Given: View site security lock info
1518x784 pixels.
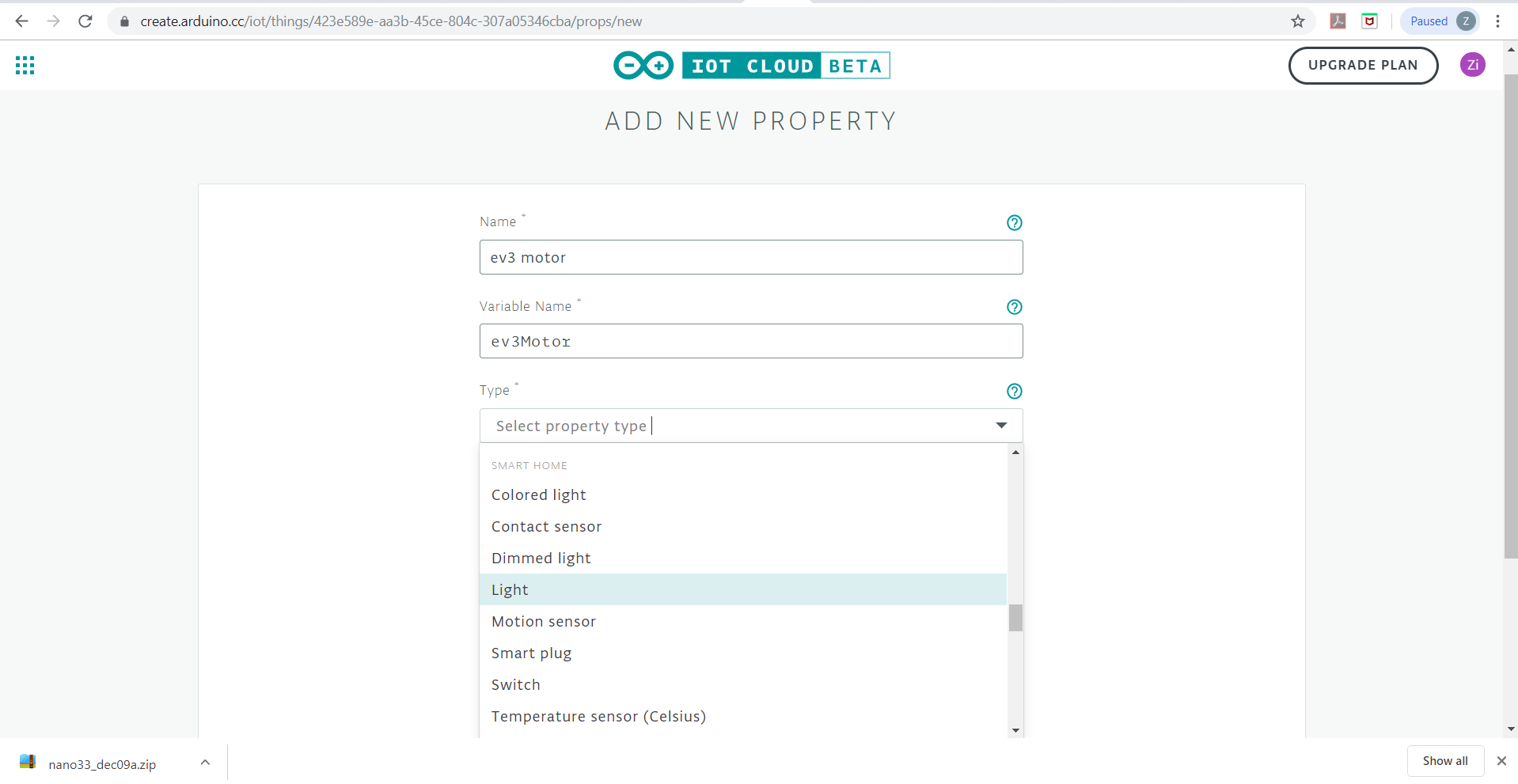Looking at the screenshot, I should (124, 21).
